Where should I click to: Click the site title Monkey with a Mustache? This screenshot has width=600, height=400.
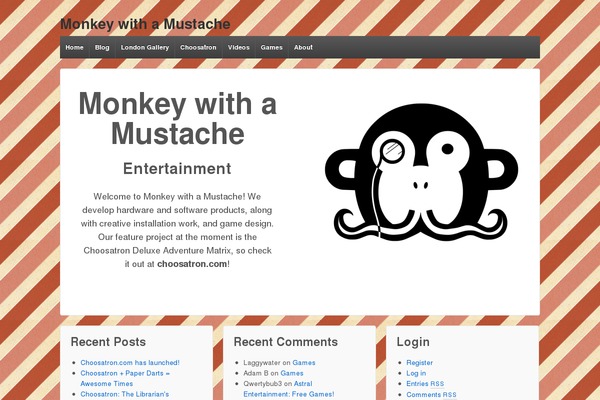coord(145,24)
